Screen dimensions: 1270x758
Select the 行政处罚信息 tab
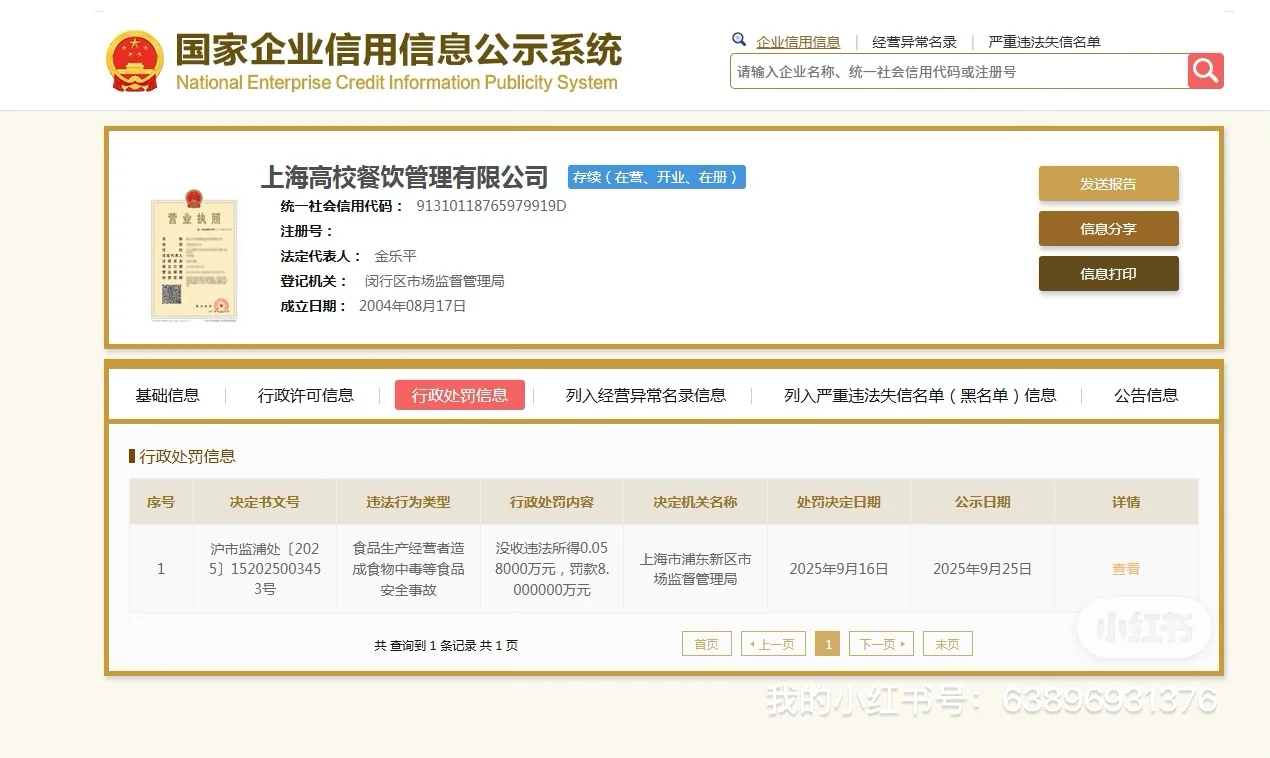459,395
